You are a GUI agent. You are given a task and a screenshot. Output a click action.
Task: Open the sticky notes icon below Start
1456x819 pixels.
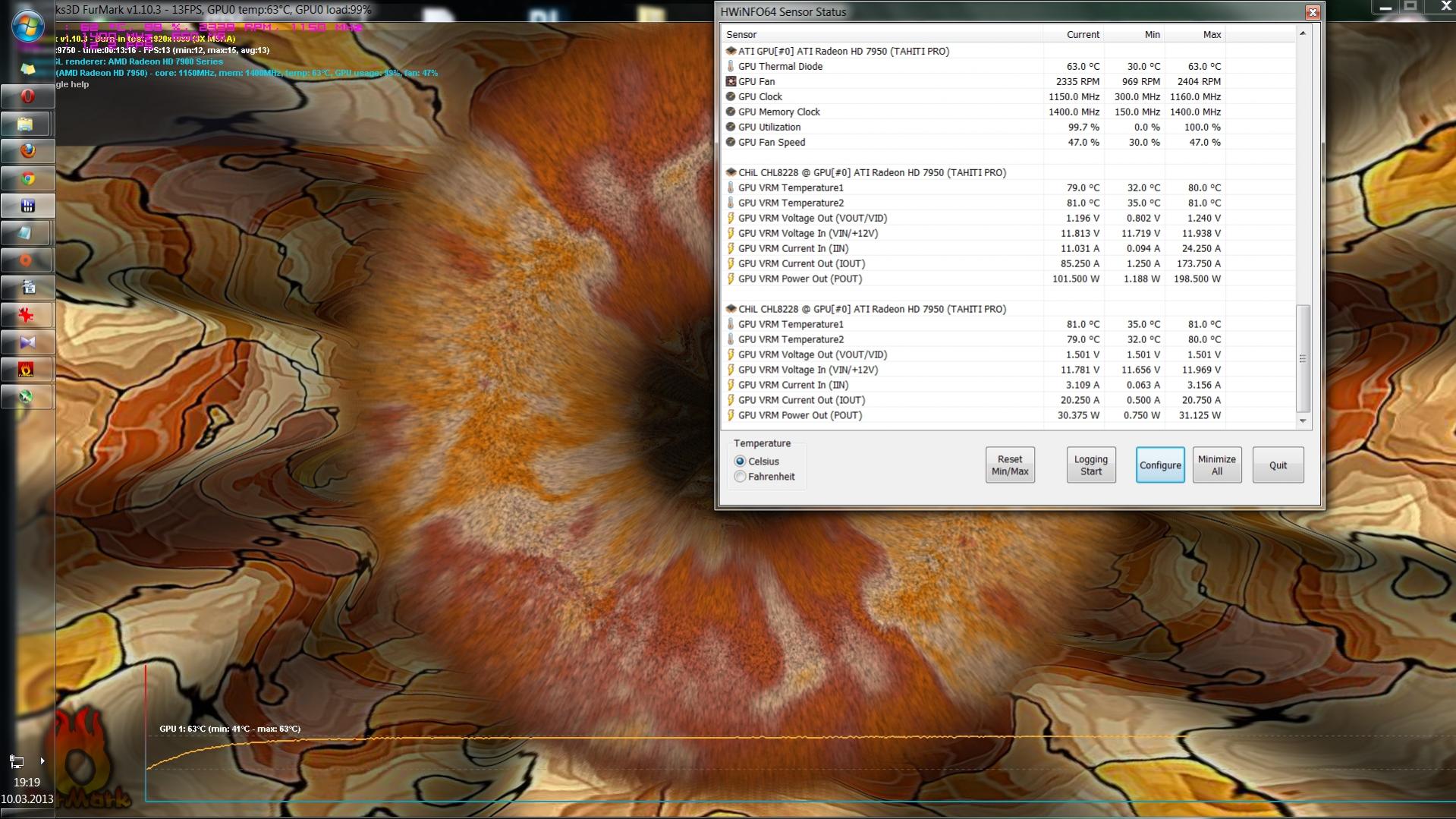(27, 69)
